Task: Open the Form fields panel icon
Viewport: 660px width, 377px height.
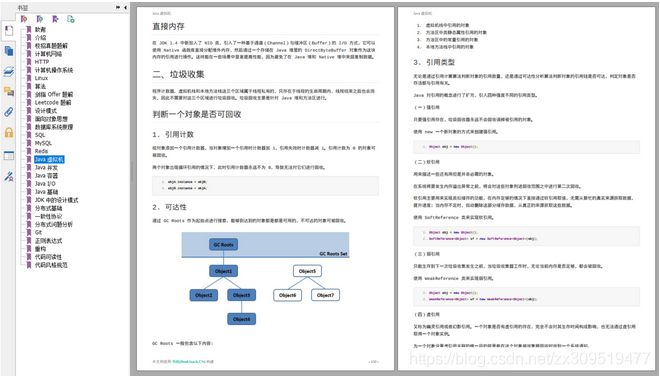Action: (x=8, y=155)
